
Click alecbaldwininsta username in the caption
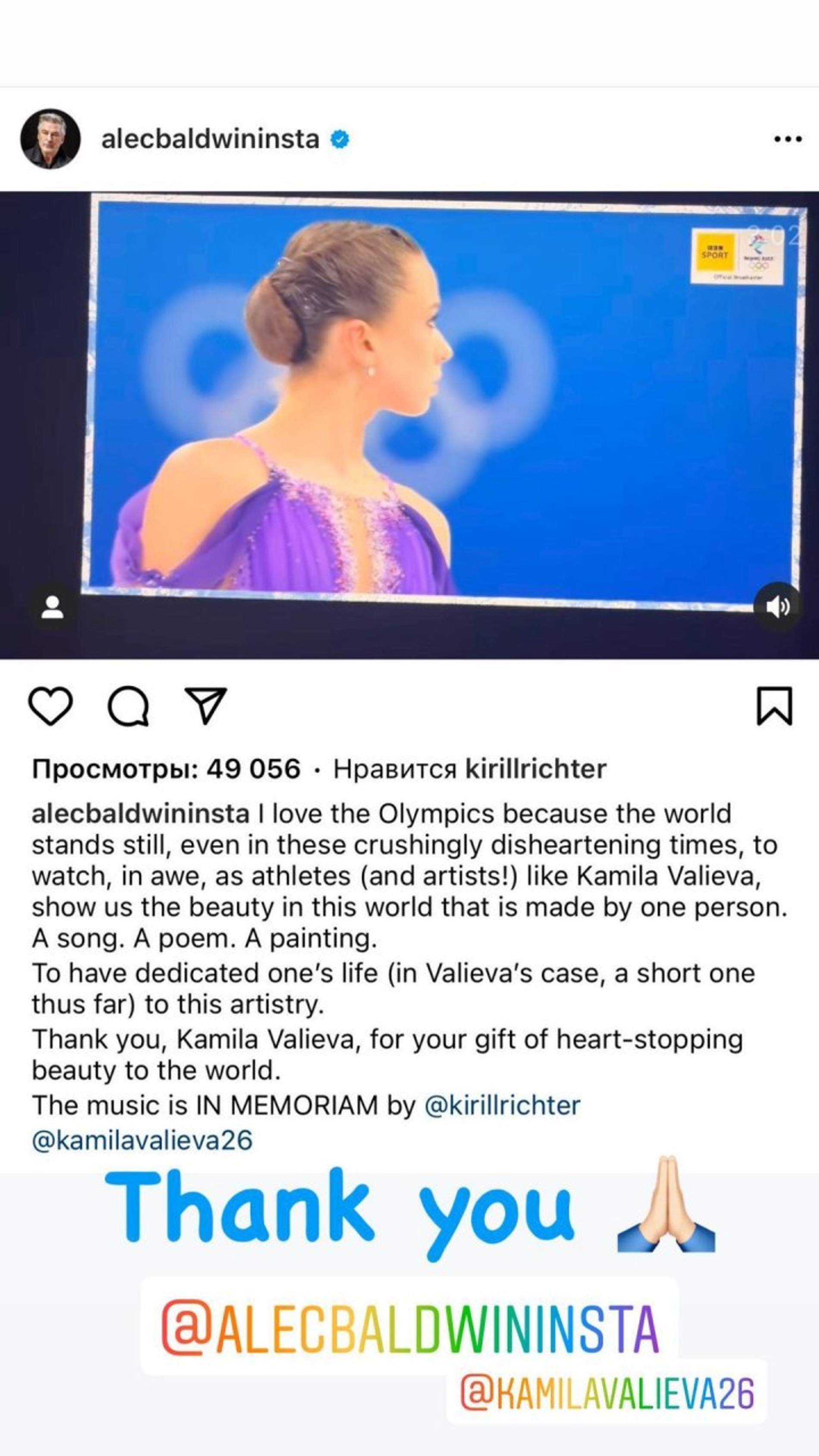point(140,814)
